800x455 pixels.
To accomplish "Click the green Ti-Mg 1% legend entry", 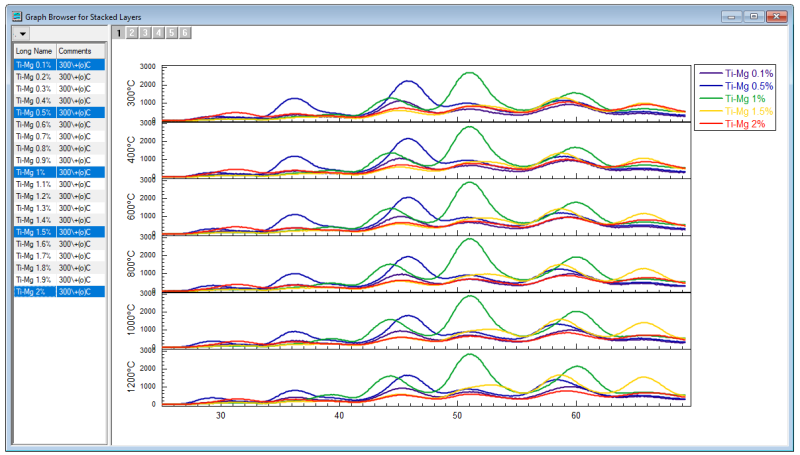I will click(x=746, y=99).
